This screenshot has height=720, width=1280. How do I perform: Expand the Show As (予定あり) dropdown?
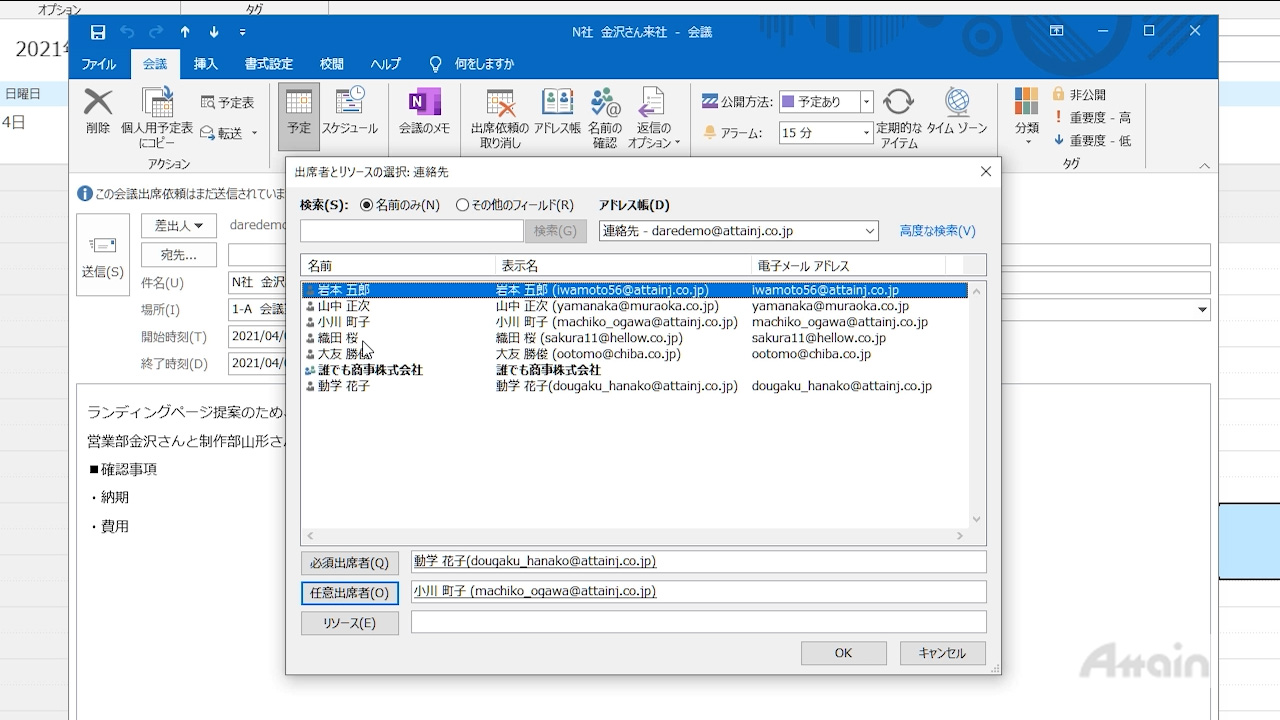coord(866,102)
